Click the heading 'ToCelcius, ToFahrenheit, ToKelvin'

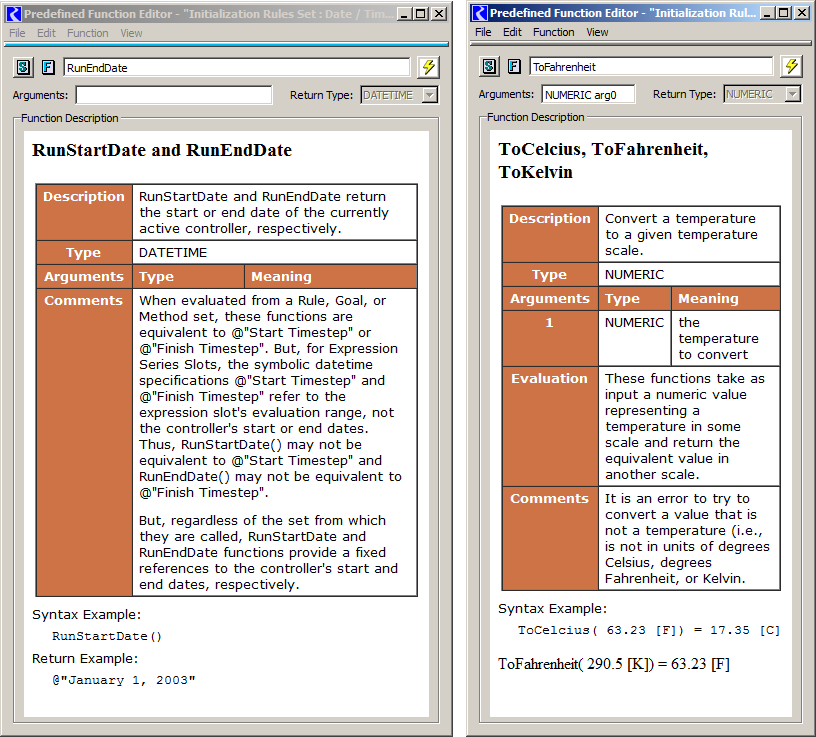tap(603, 160)
